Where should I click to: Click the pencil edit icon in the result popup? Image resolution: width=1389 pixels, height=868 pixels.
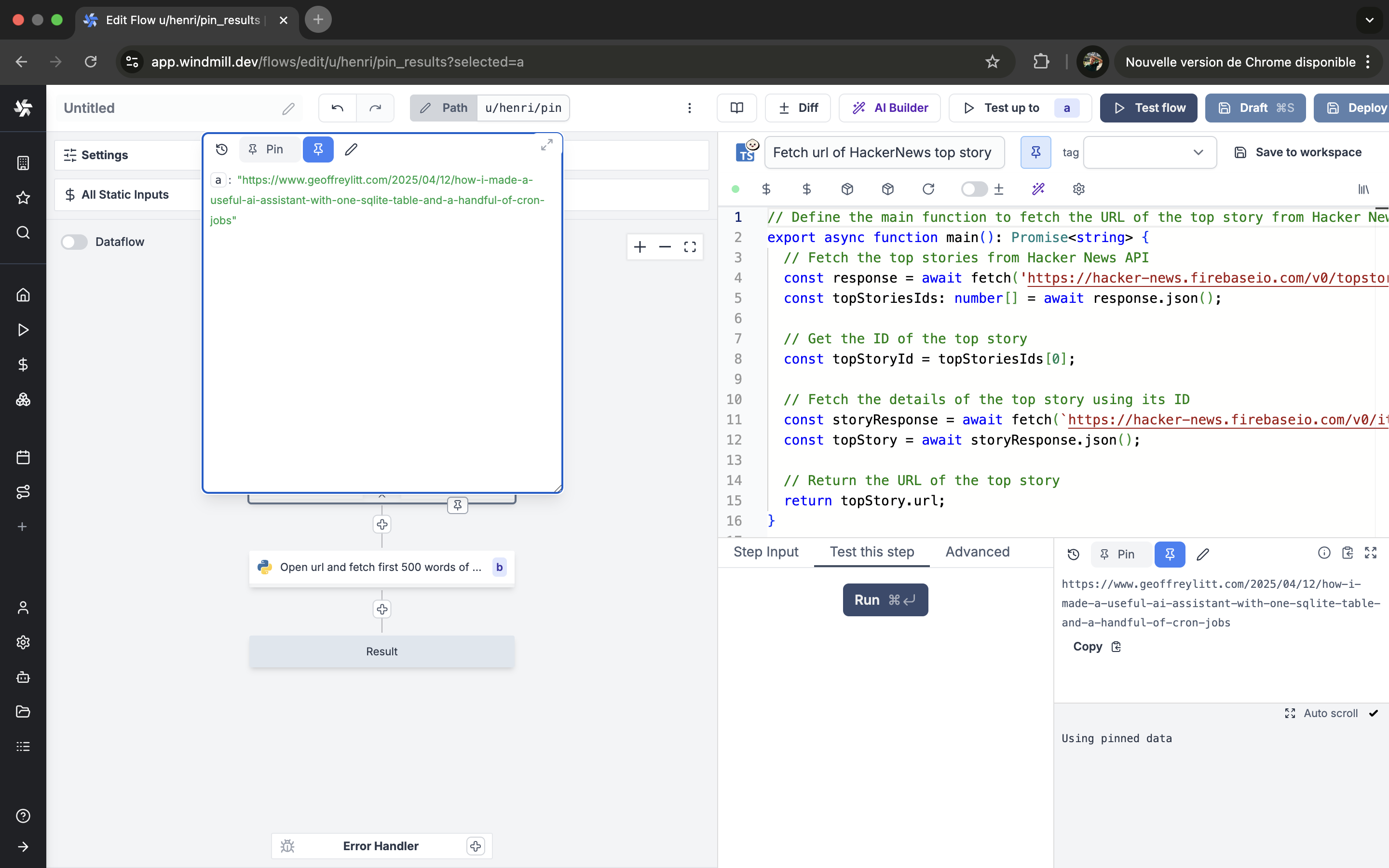351,149
